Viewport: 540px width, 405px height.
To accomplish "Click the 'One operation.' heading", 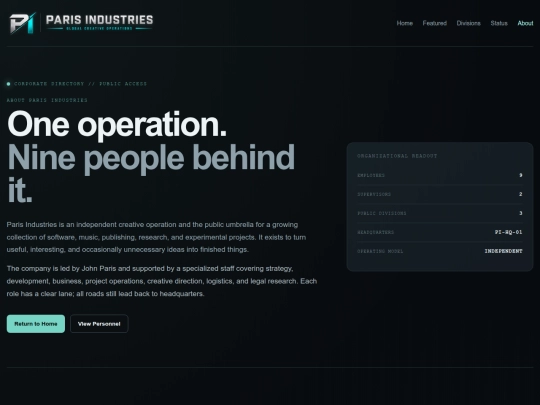I will coord(117,124).
